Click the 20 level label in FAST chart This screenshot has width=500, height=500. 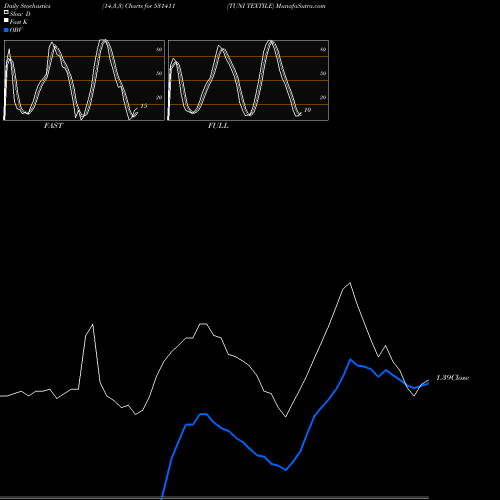[x=159, y=97]
